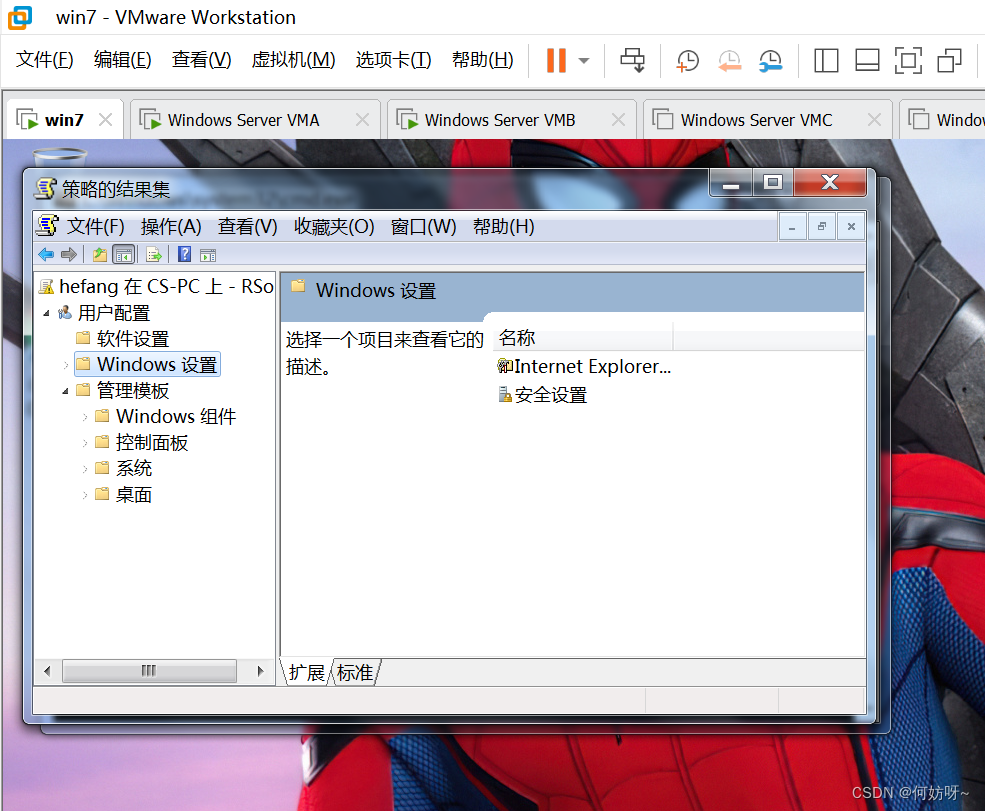Viewport: 985px width, 811px height.
Task: Click the tree scrollbar right arrow
Action: tap(260, 671)
